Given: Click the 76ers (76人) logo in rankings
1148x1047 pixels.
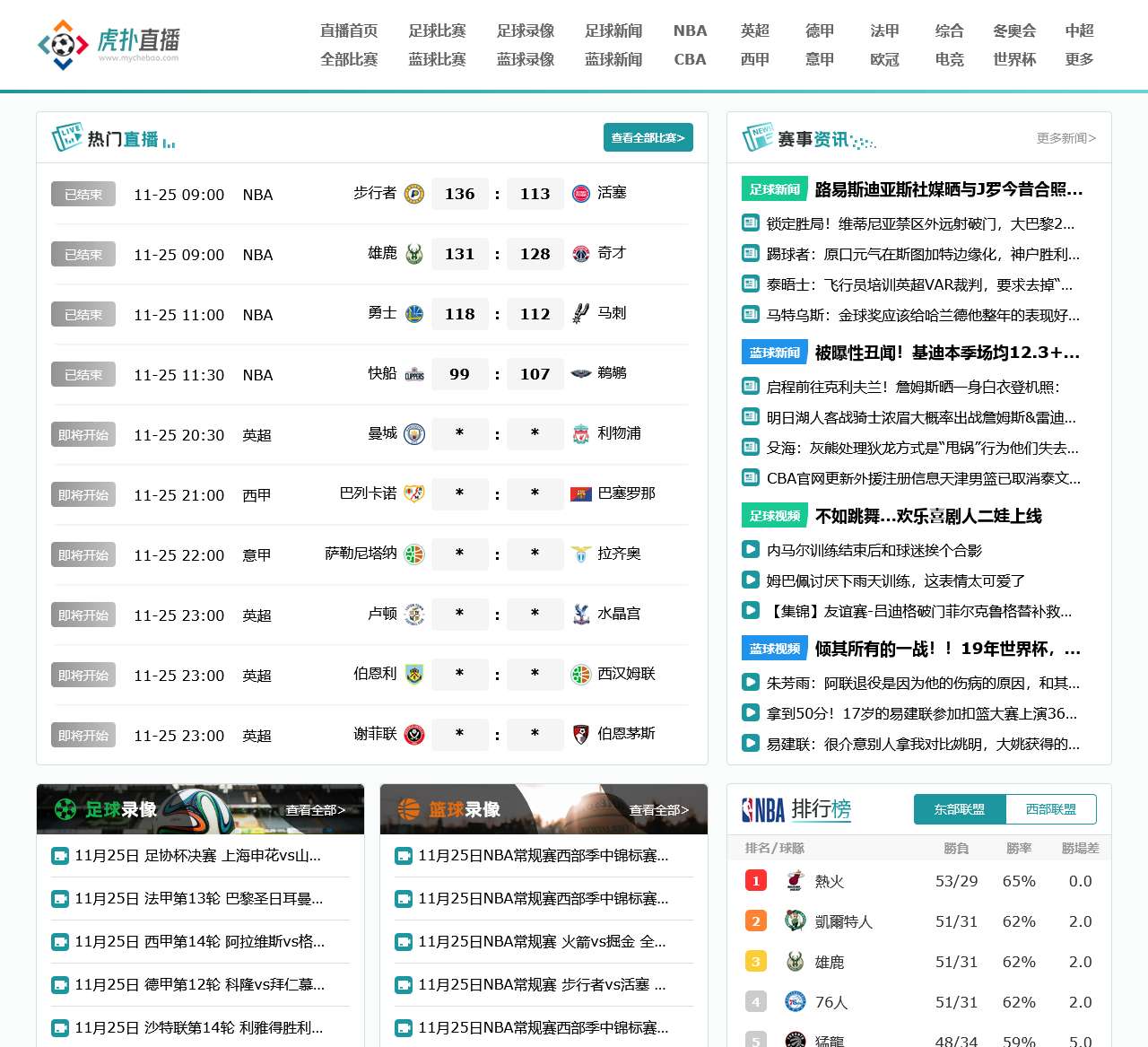Looking at the screenshot, I should click(x=795, y=1002).
